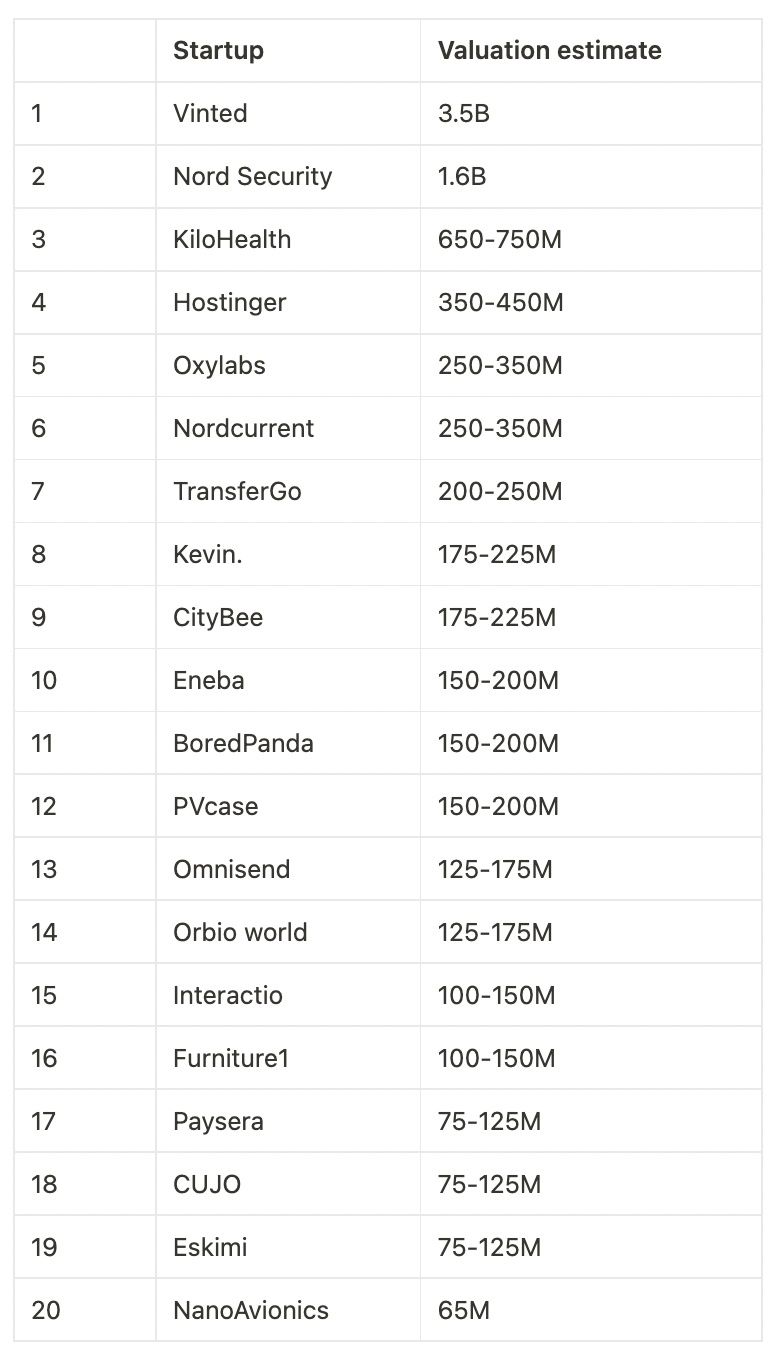Select the Vinted startup cell
Screen dimensions: 783x1352
tap(210, 113)
